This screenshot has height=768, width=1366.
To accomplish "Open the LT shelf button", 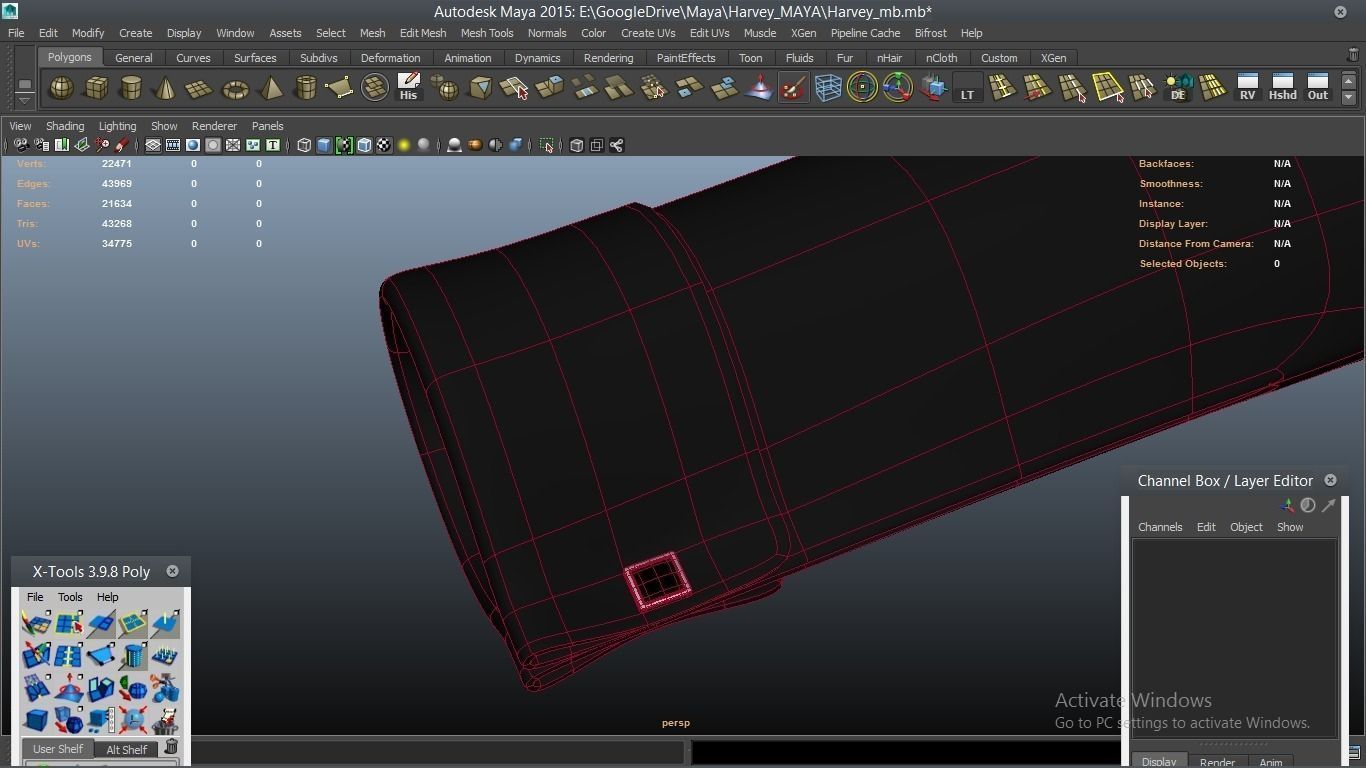I will click(x=967, y=88).
